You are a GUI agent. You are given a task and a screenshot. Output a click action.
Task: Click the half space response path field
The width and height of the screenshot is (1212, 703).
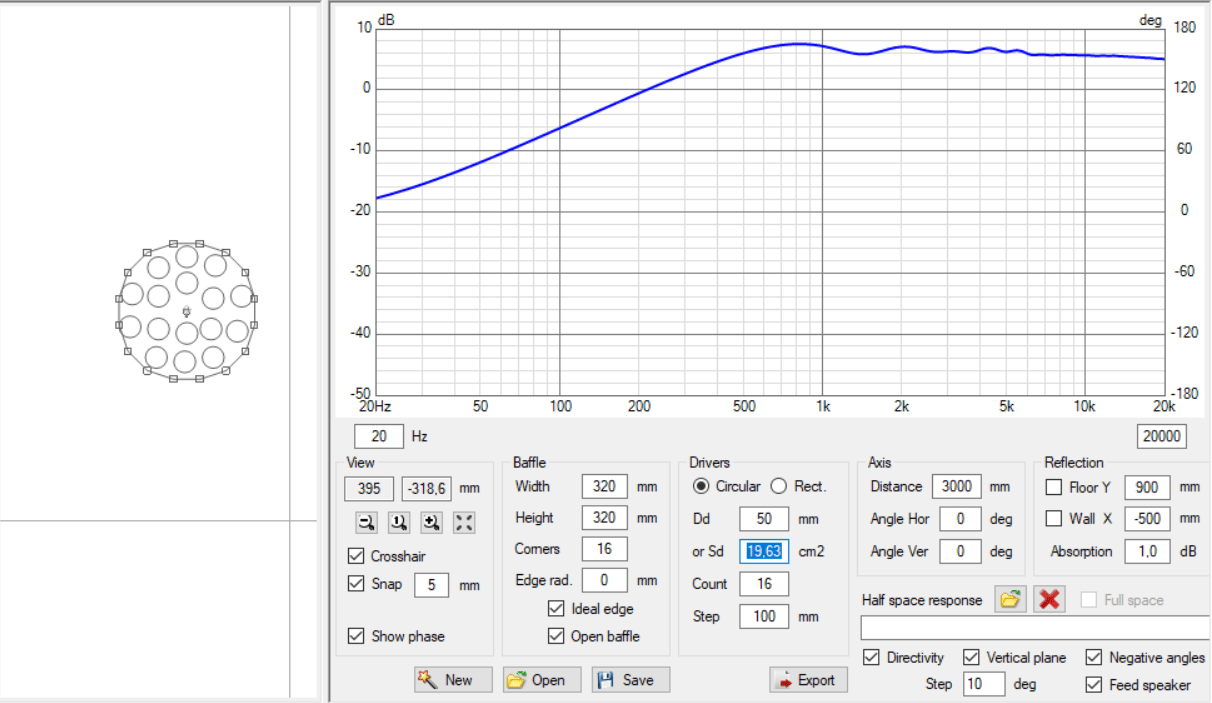pyautogui.click(x=1035, y=629)
